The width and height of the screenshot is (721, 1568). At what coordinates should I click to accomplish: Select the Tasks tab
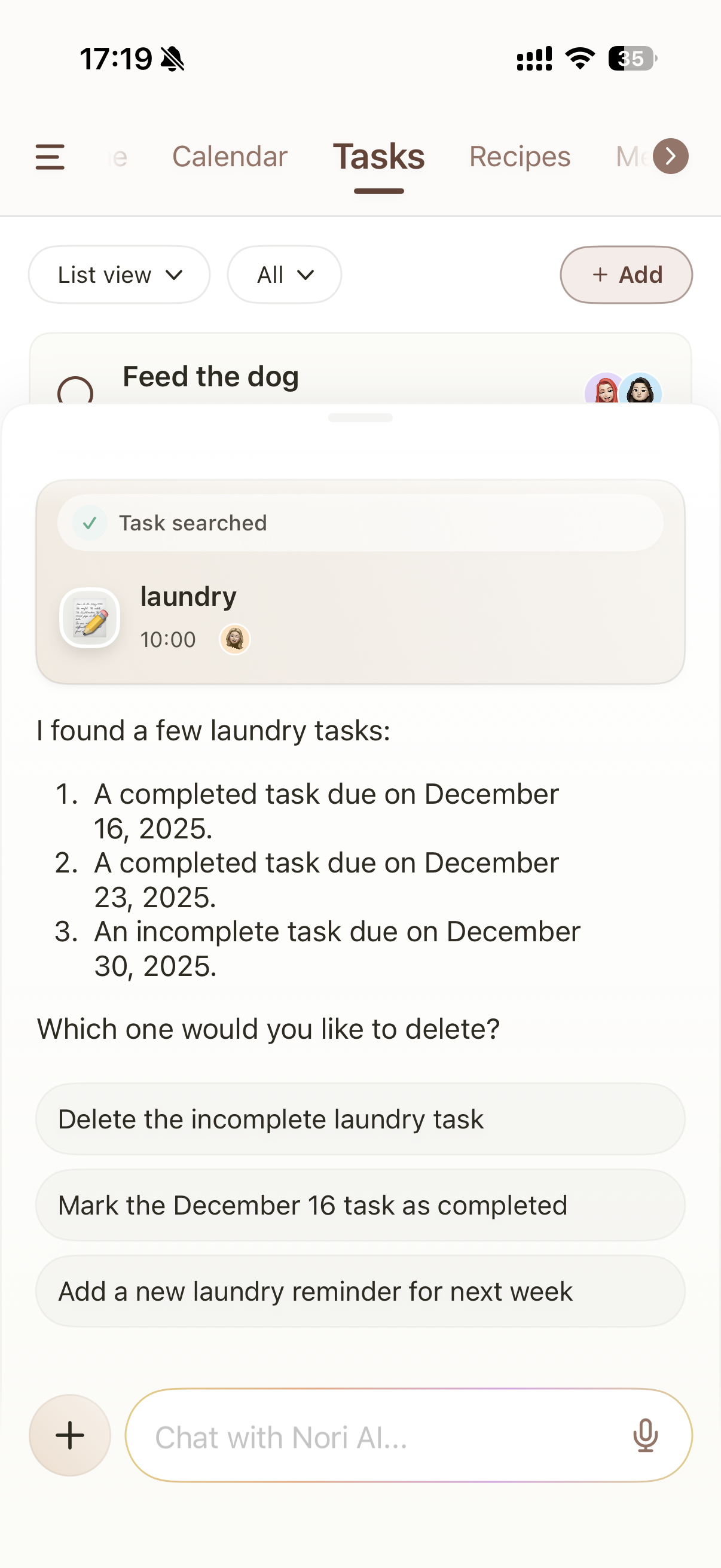(378, 157)
